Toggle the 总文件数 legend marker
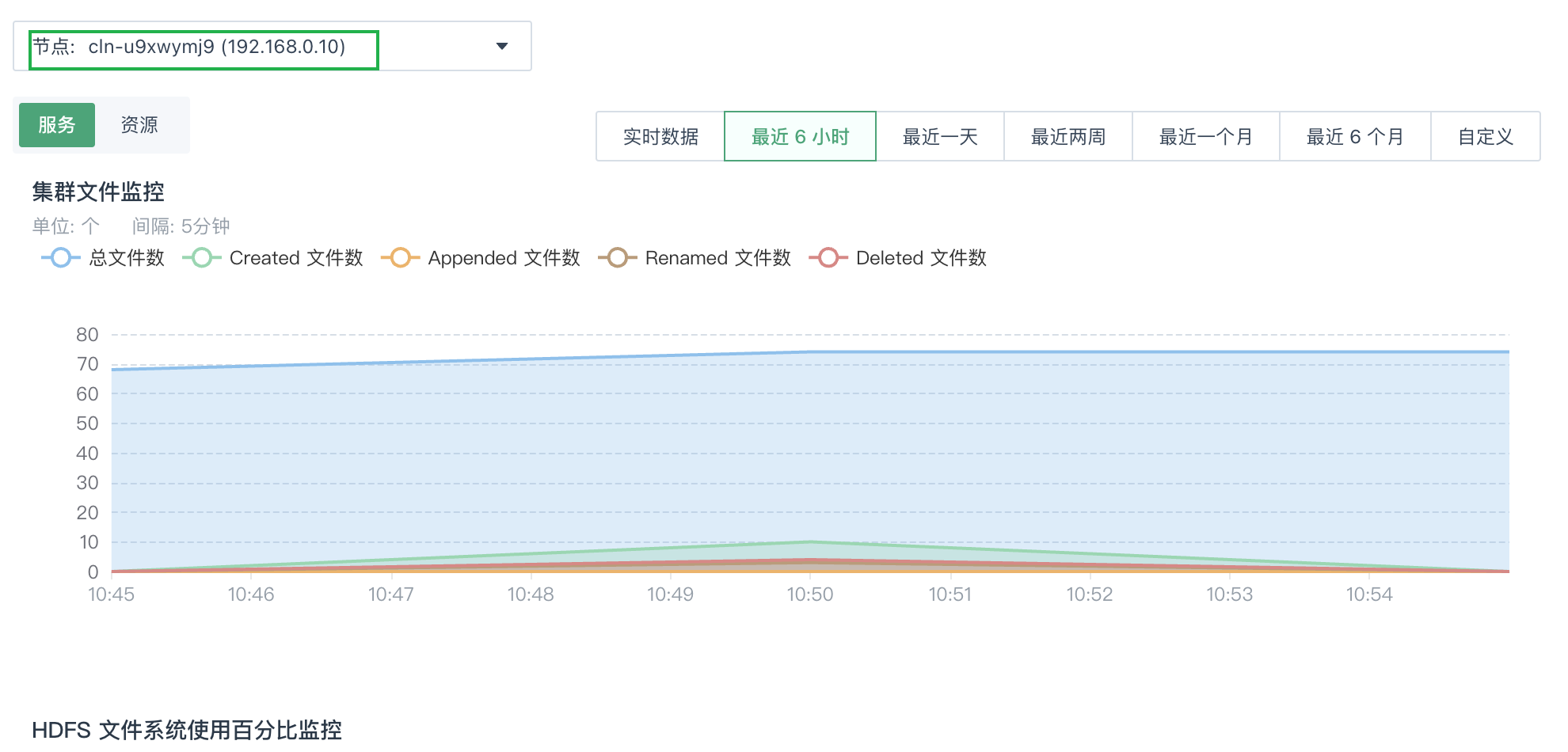 (x=61, y=258)
